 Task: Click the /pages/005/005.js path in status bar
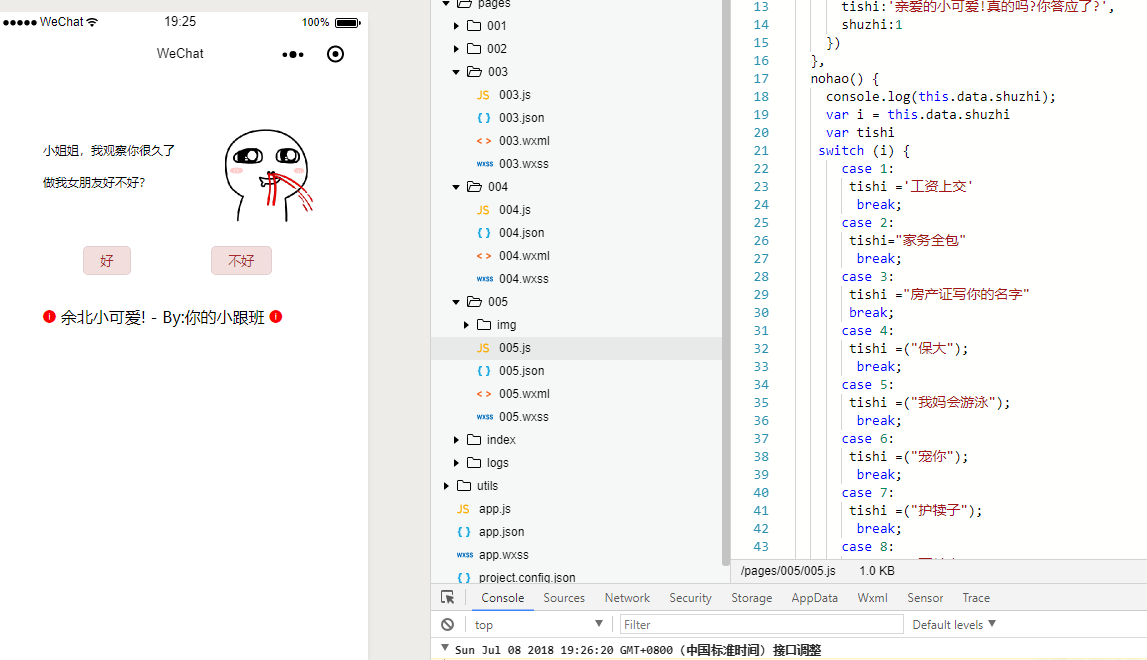click(x=788, y=571)
